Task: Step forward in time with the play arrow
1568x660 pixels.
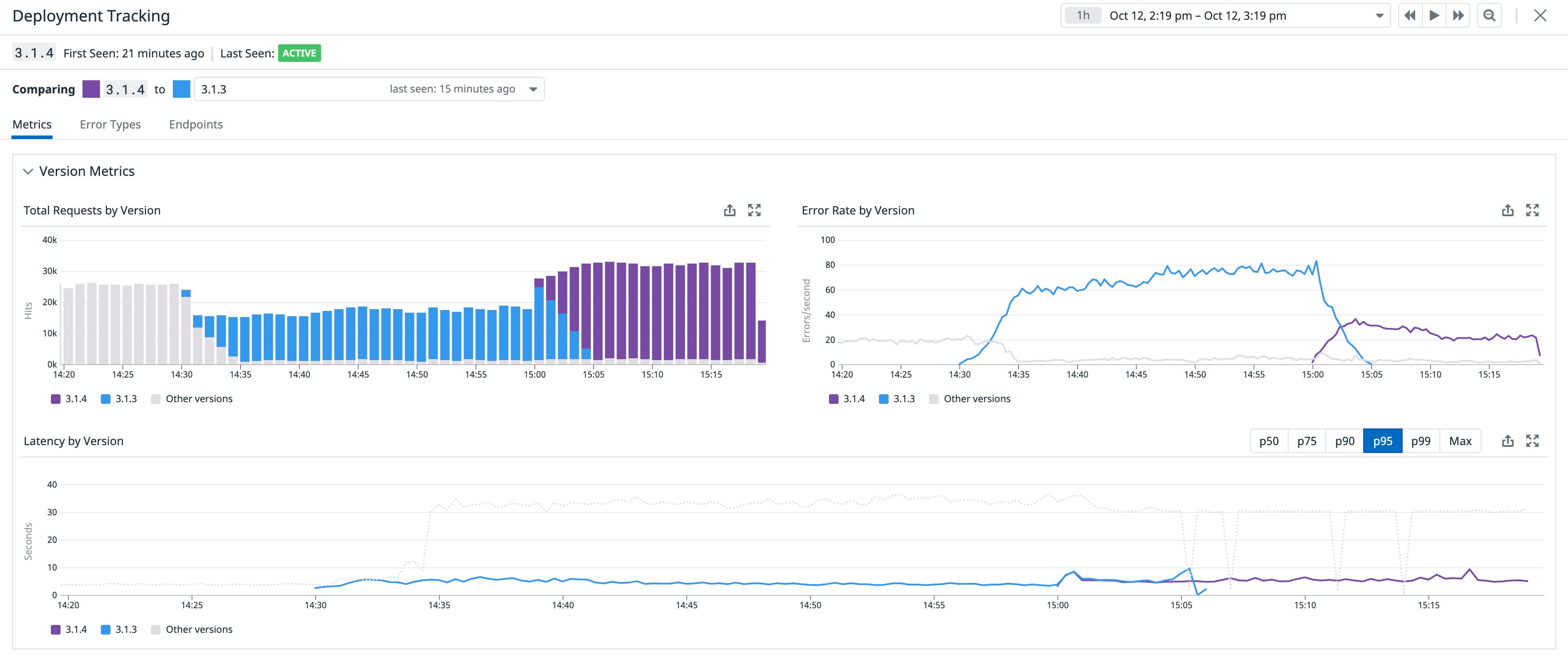Action: click(x=1434, y=15)
